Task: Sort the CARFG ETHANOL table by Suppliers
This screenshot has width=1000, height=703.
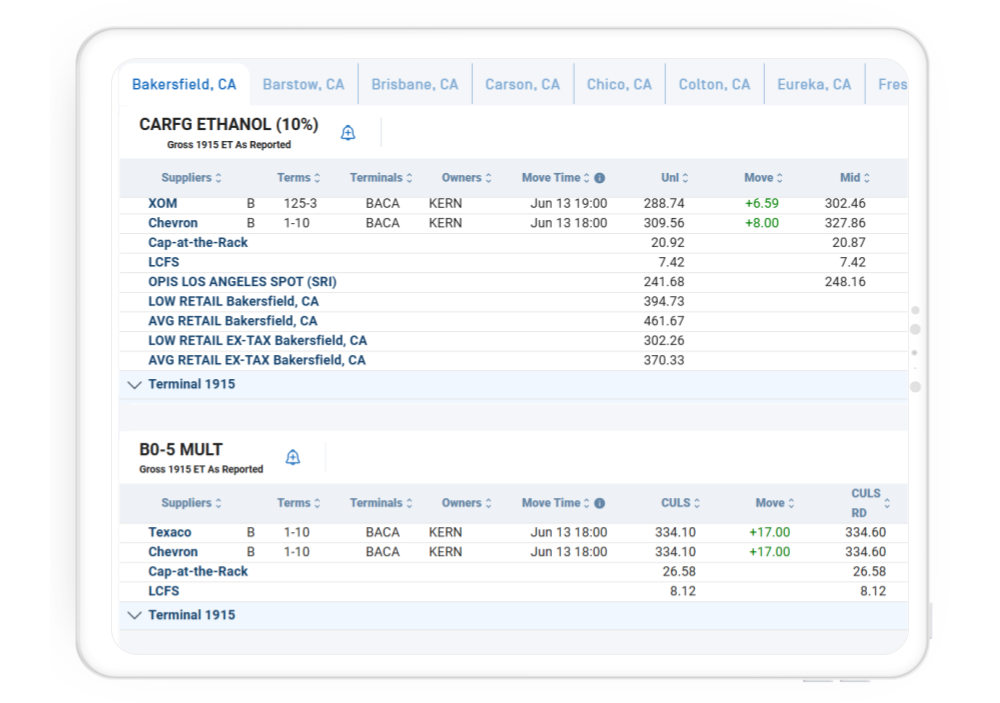Action: point(191,178)
